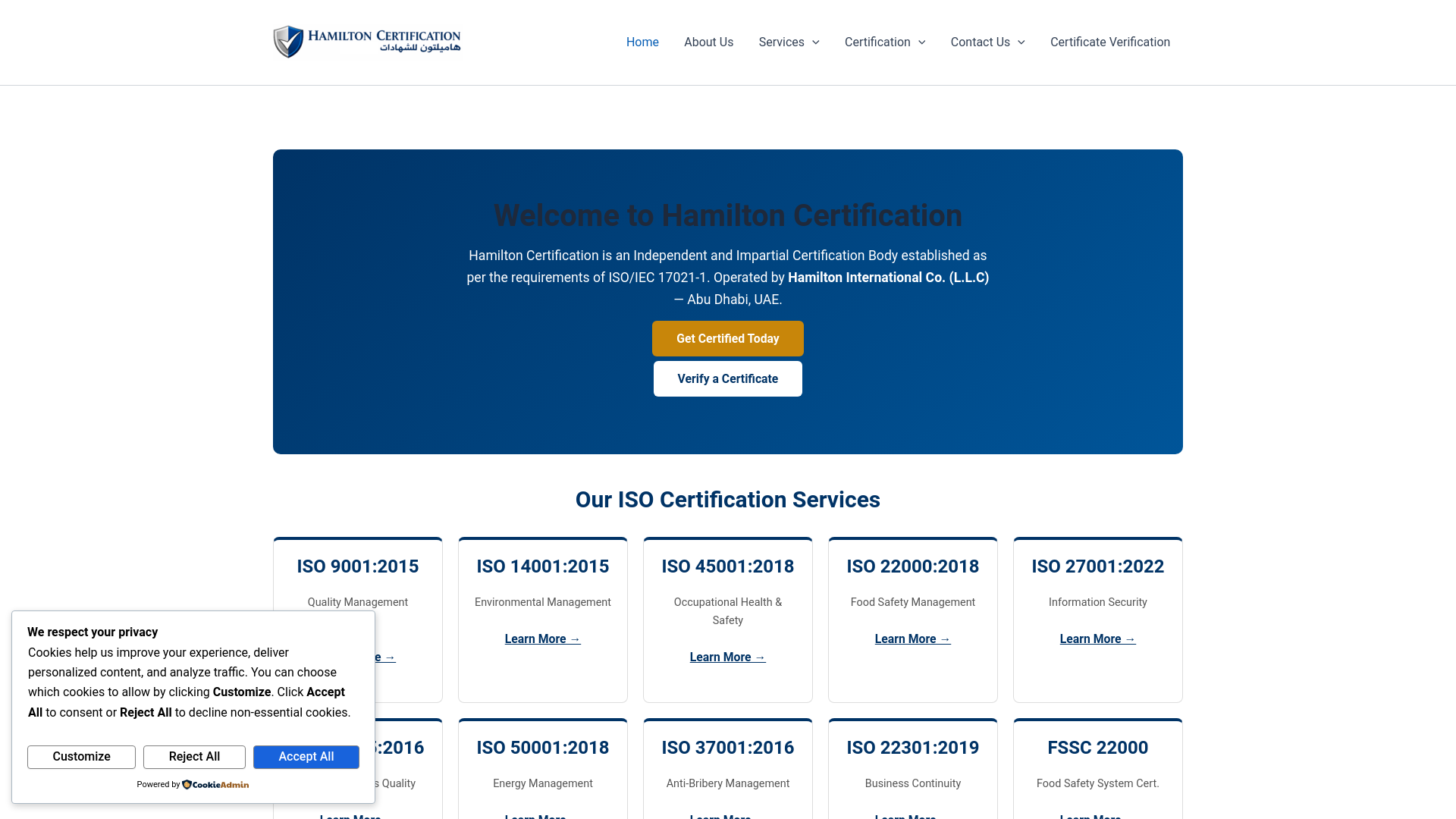Viewport: 1456px width, 819px height.
Task: Open the About Us page
Action: point(708,42)
